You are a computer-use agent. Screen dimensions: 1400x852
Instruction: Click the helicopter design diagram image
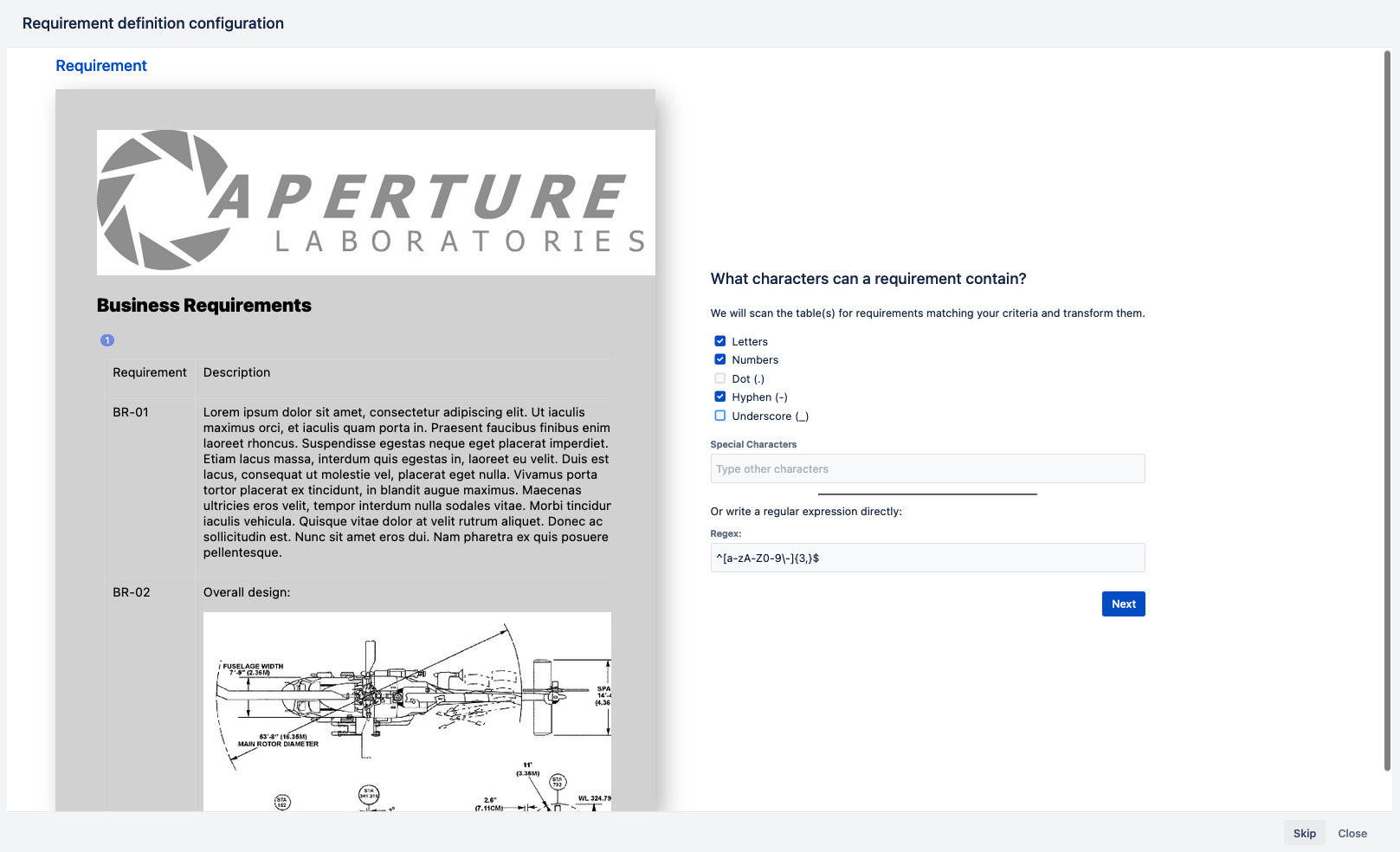pos(407,712)
